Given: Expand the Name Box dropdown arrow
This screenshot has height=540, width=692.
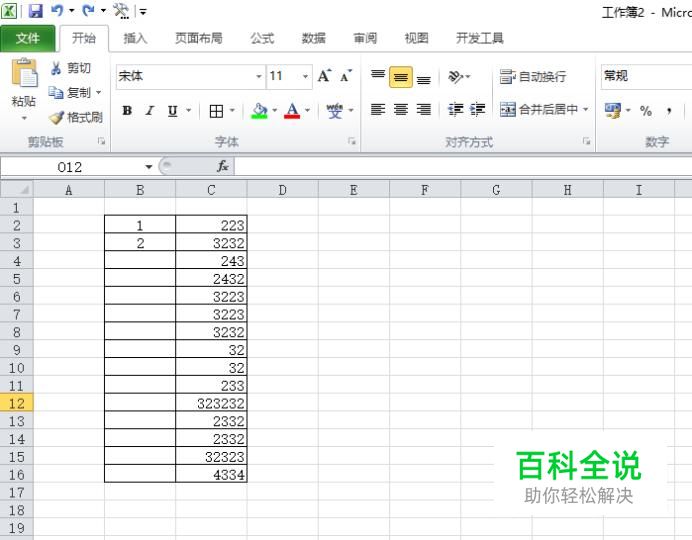Looking at the screenshot, I should pyautogui.click(x=149, y=167).
